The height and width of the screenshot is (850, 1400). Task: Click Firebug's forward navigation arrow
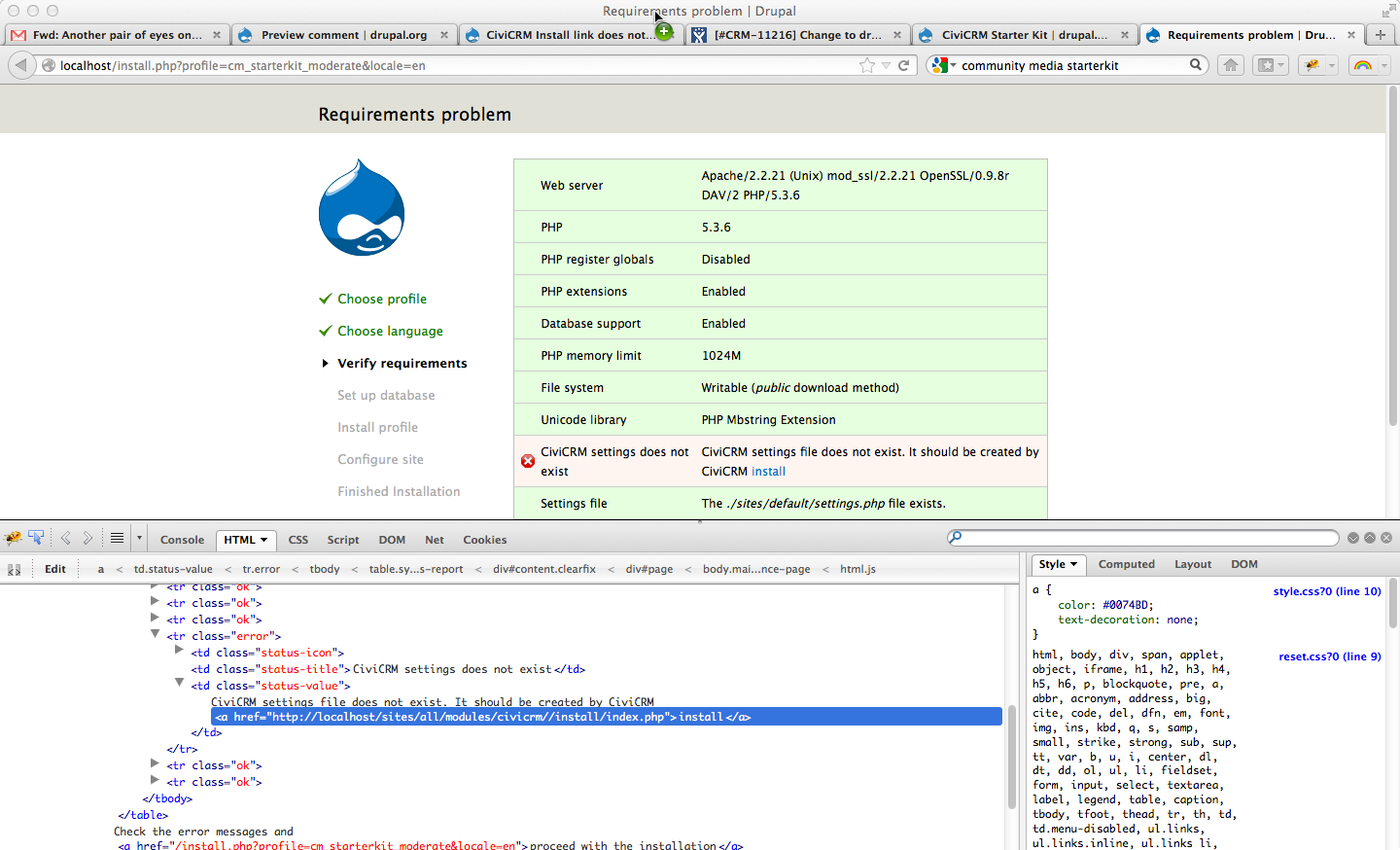(87, 537)
